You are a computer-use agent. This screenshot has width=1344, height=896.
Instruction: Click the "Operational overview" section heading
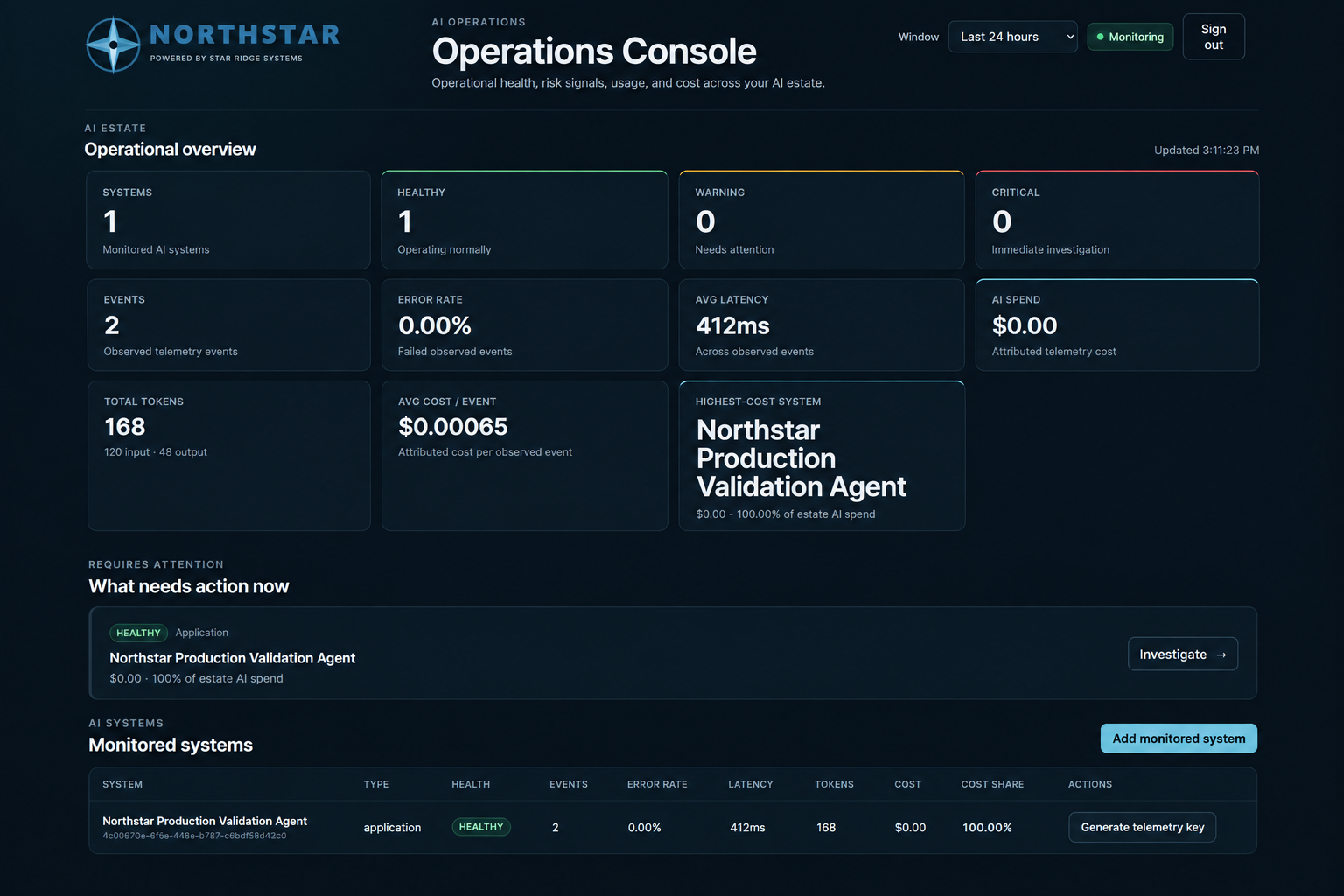click(170, 150)
